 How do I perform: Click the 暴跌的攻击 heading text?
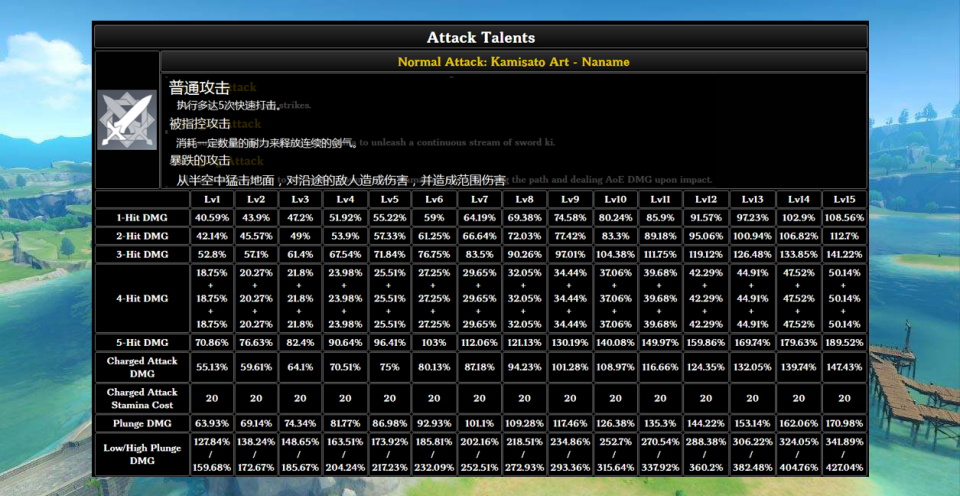[200, 161]
